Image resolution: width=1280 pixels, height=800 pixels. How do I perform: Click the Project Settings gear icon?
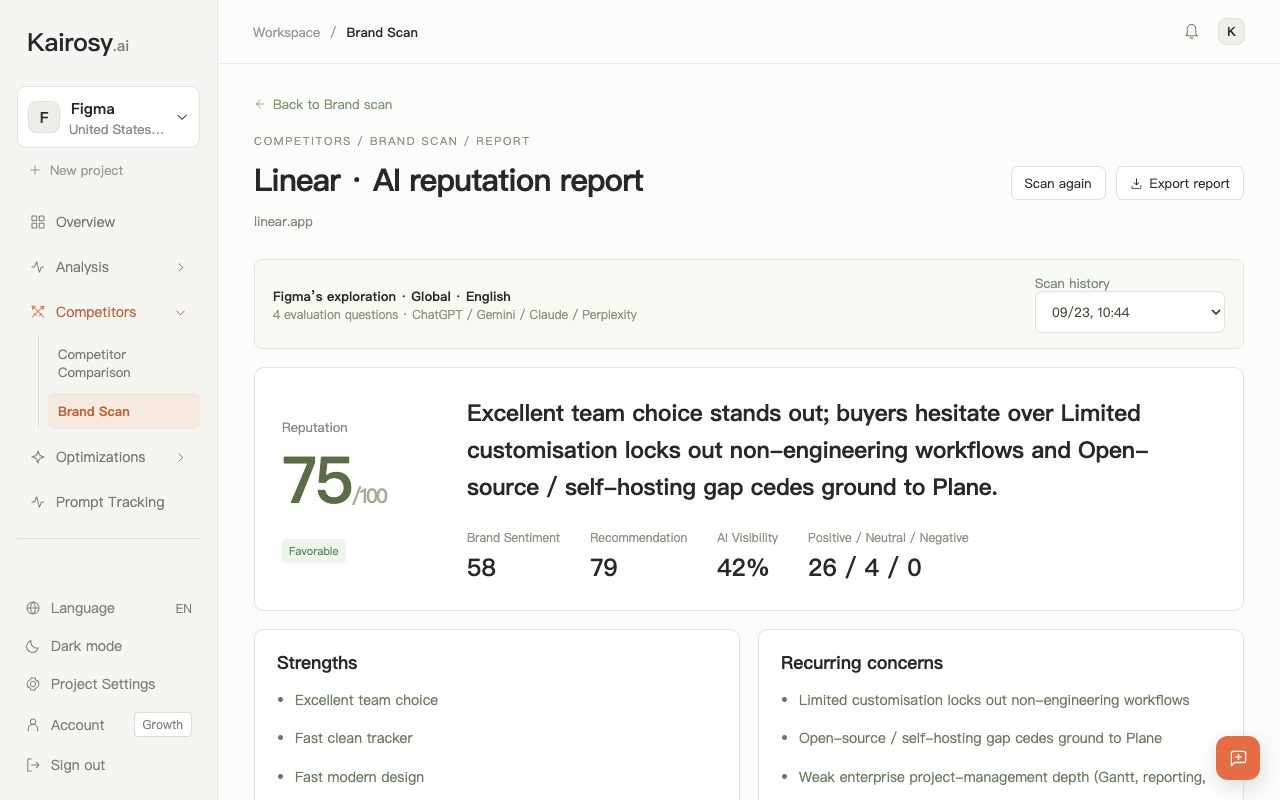(33, 684)
